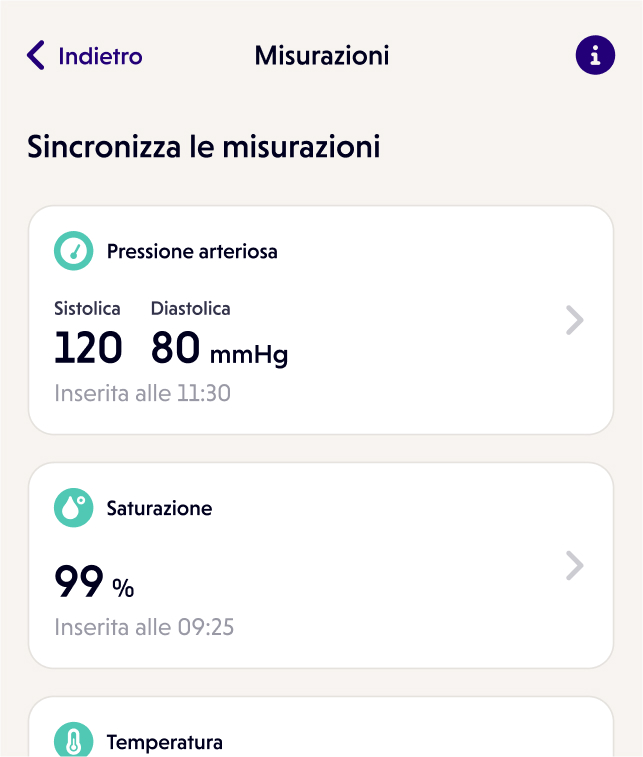Screen dimensions: 643x757
Task: Click the diastolic value 80
Action: [x=176, y=349]
